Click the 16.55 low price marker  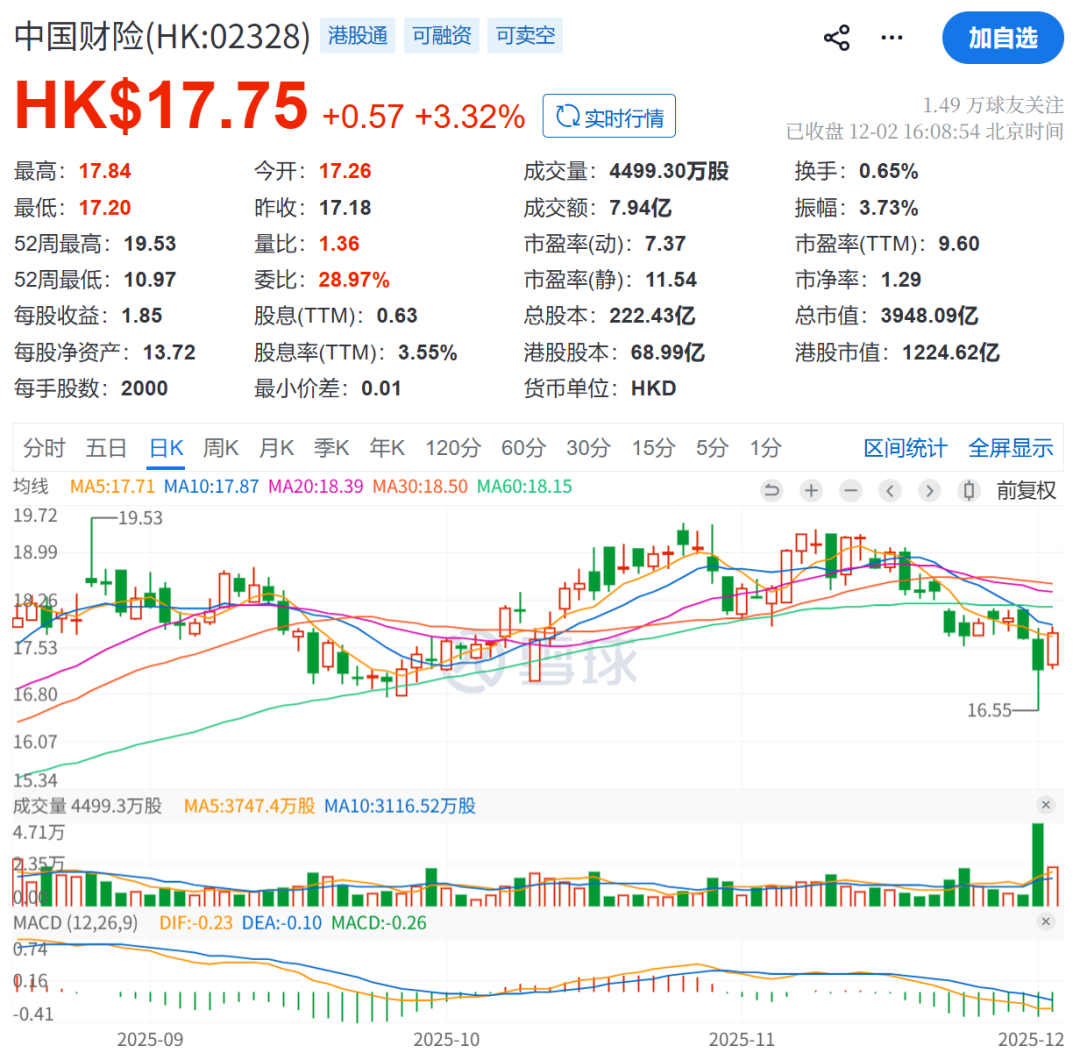(x=989, y=710)
